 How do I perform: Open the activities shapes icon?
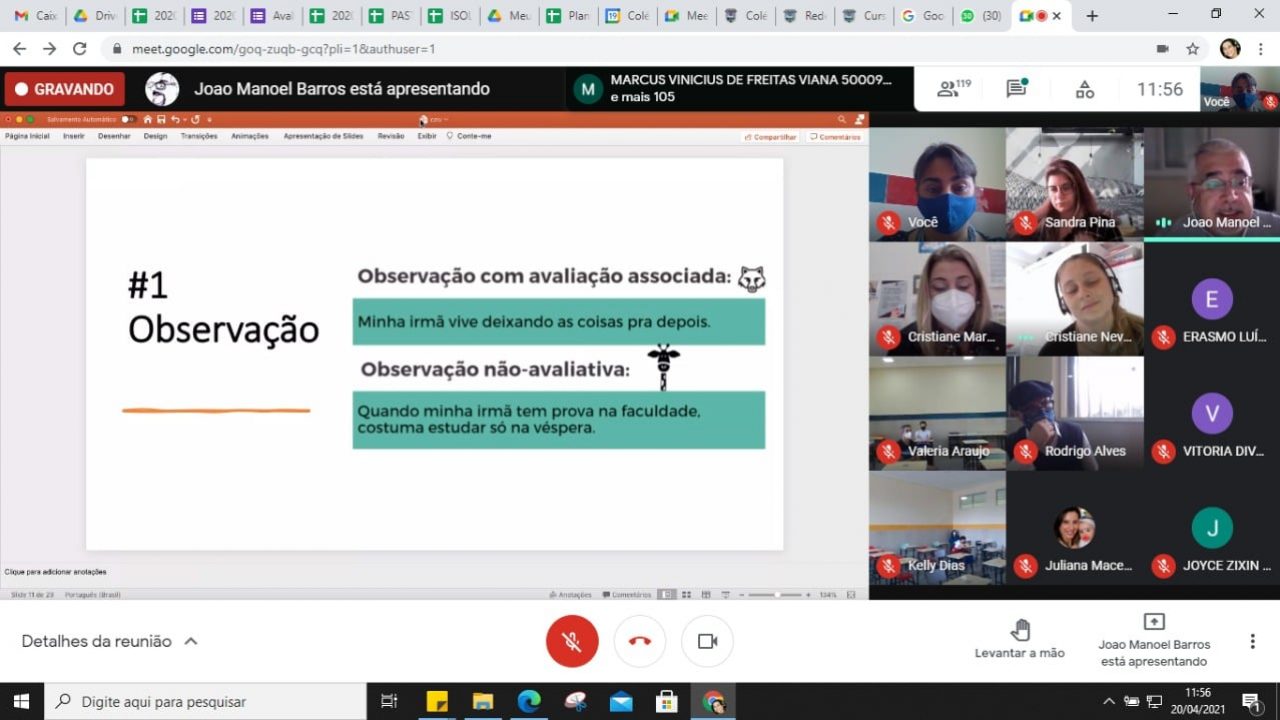(x=1085, y=89)
